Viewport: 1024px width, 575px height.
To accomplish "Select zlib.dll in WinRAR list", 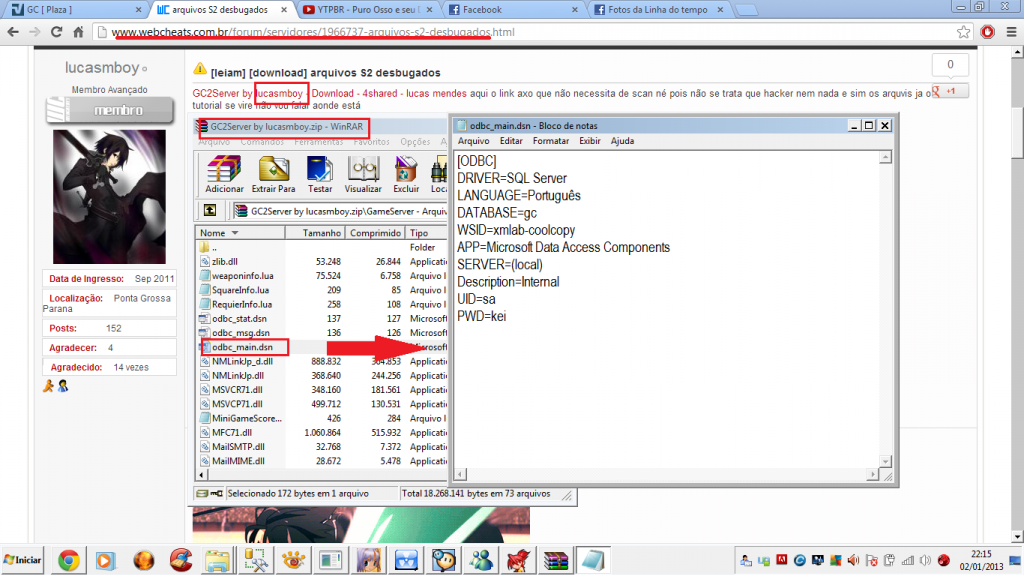I will [321, 261].
